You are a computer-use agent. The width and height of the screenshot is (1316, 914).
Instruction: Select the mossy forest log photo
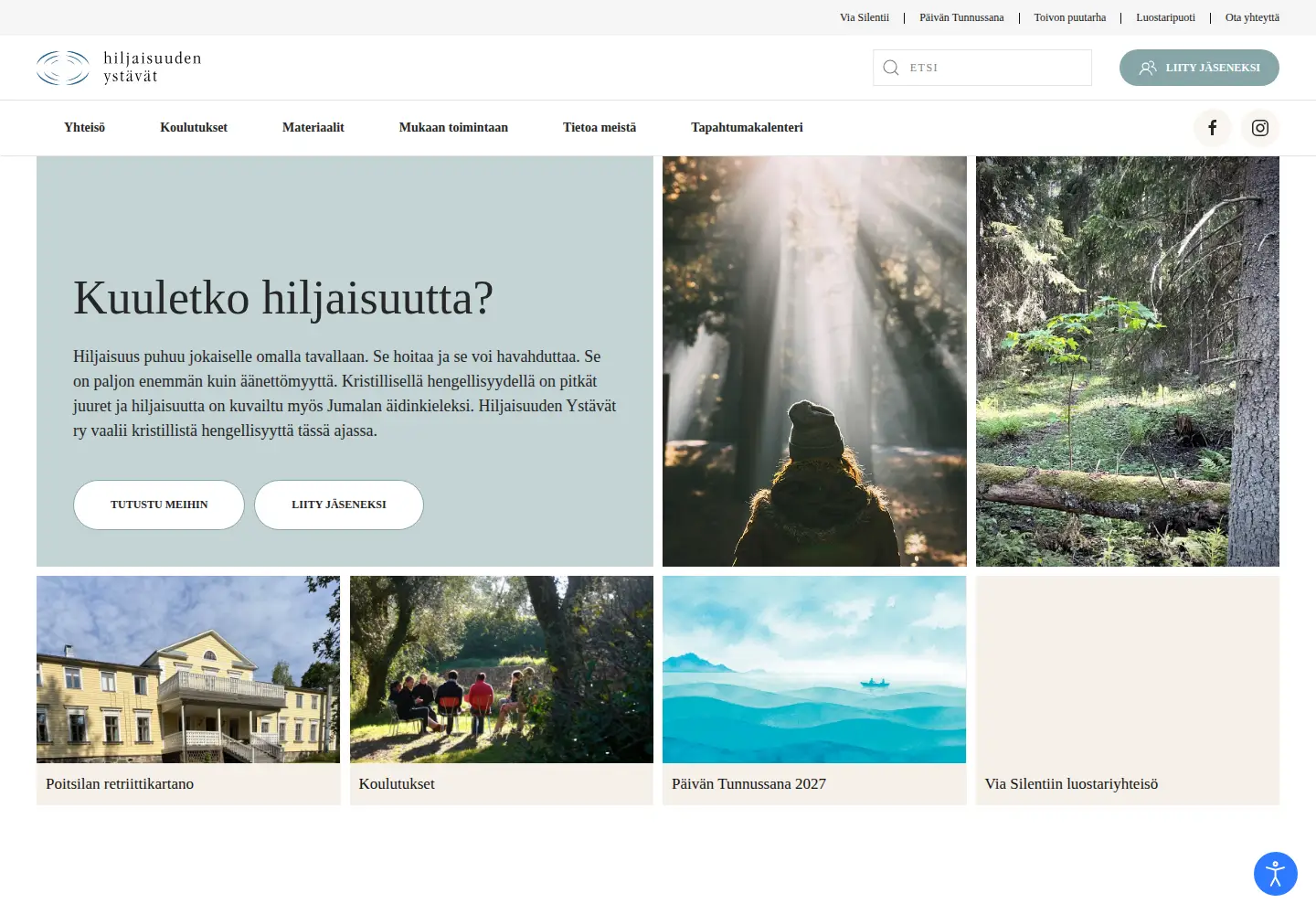click(1128, 361)
